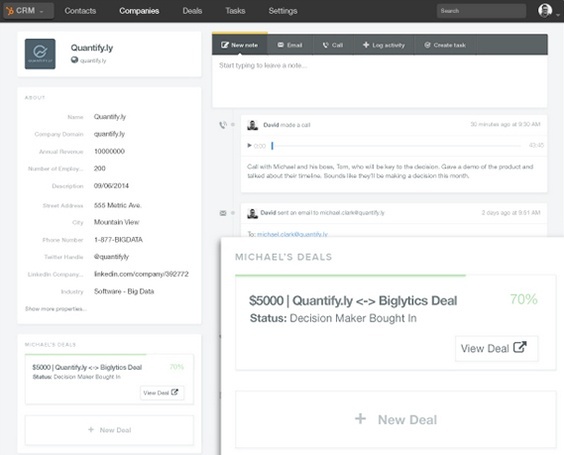Click the Number of Employees value 200
Image resolution: width=564 pixels, height=455 pixels.
[100, 168]
